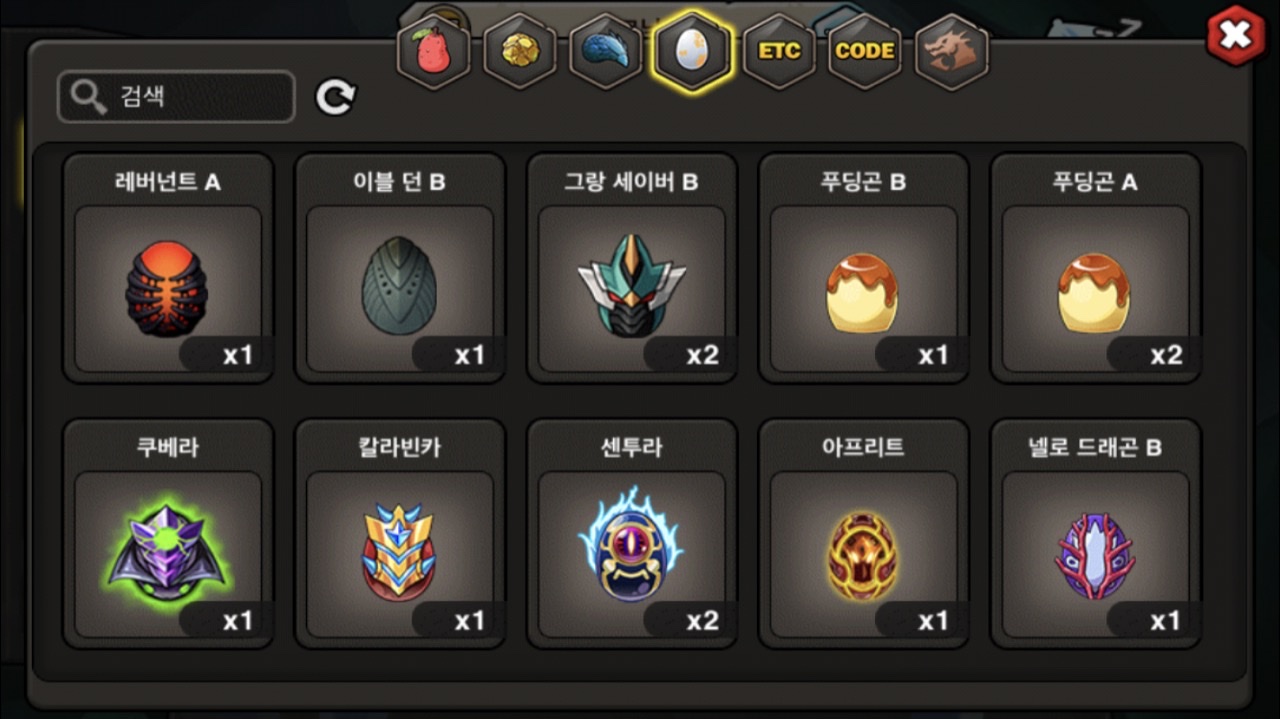1280x719 pixels.
Task: Choose the 칼라빈카 gold armored egg
Action: point(400,534)
